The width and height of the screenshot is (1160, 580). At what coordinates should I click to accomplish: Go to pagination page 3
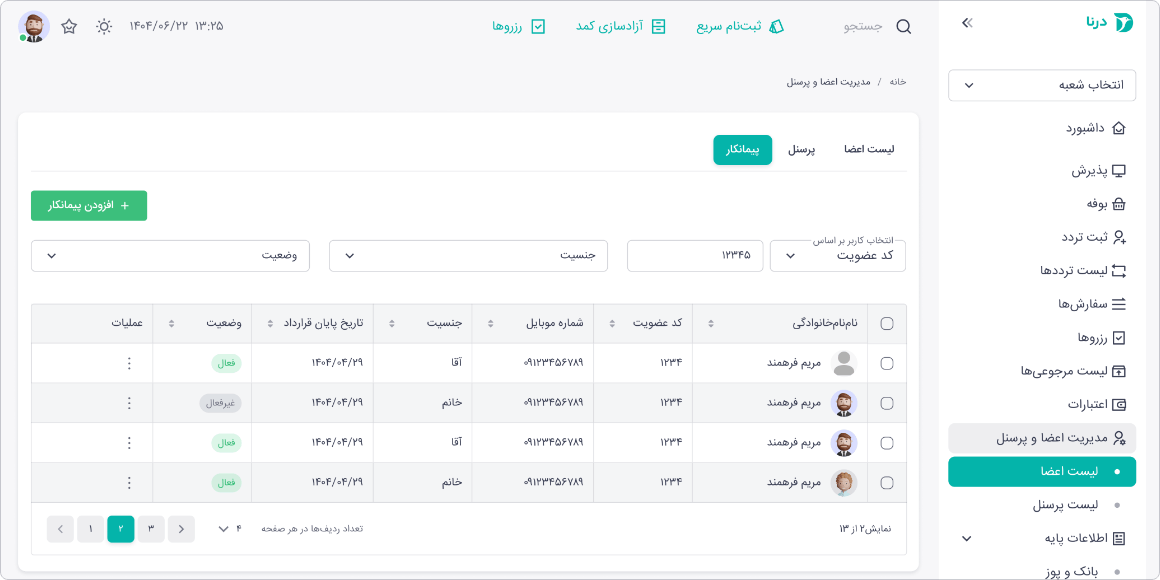151,529
